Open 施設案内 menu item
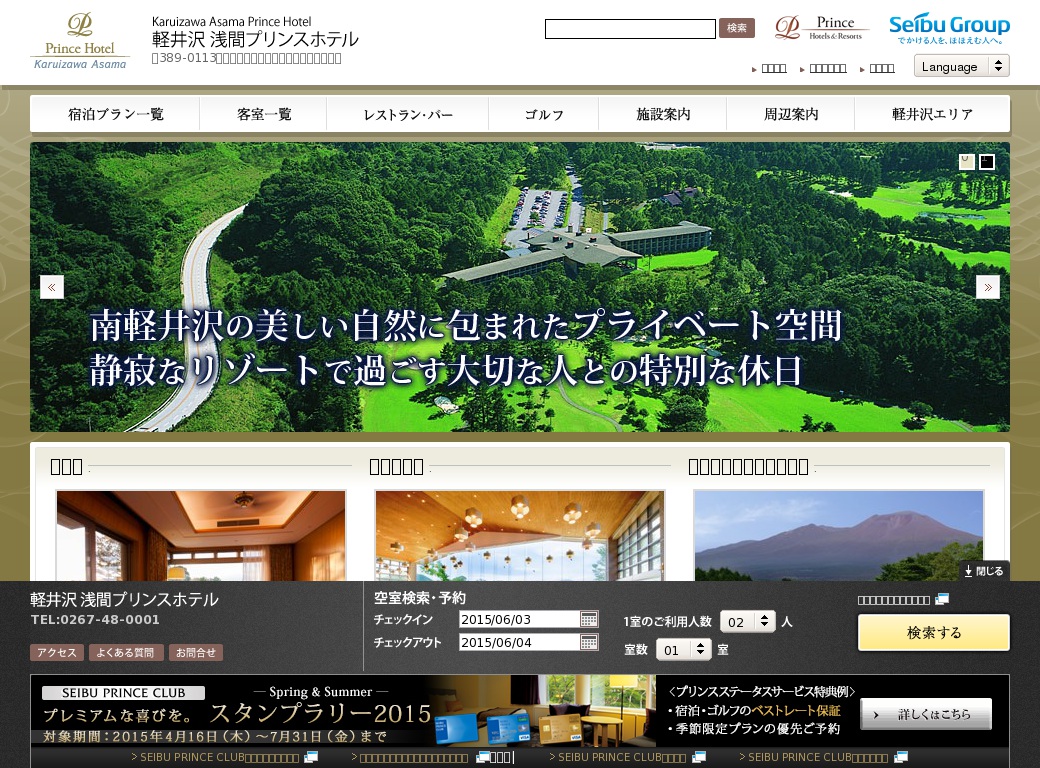 (663, 114)
